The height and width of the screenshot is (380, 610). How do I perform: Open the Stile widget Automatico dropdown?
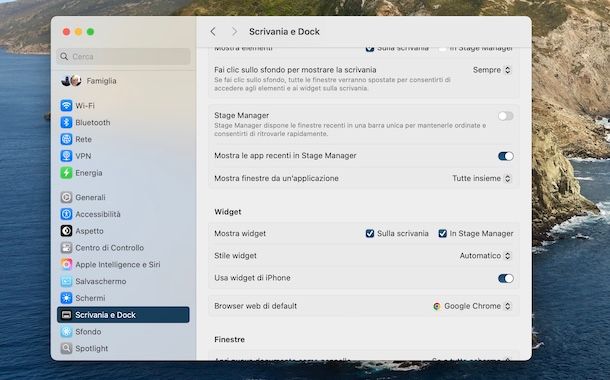[x=485, y=256]
